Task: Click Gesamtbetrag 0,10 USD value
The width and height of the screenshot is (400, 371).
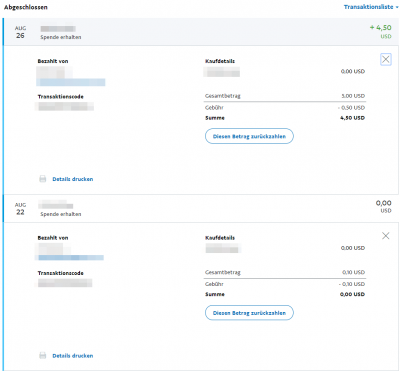Action: pos(353,272)
